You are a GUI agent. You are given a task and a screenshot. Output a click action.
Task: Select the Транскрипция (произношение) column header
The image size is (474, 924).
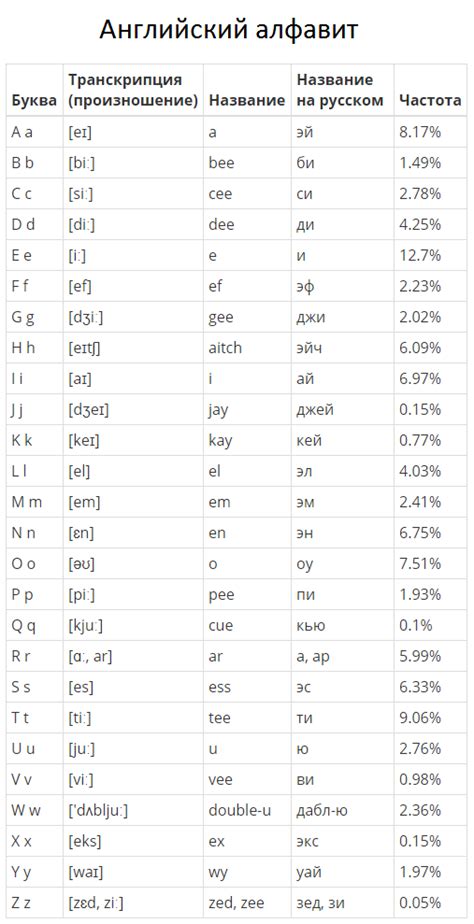point(133,90)
